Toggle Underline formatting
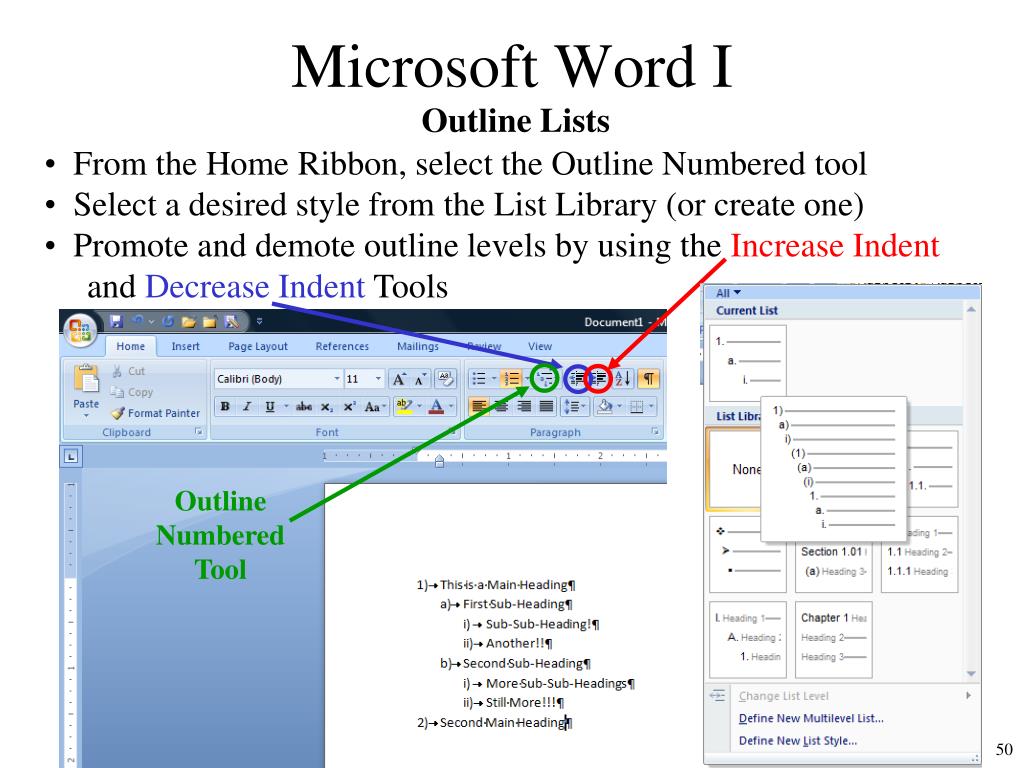 270,407
